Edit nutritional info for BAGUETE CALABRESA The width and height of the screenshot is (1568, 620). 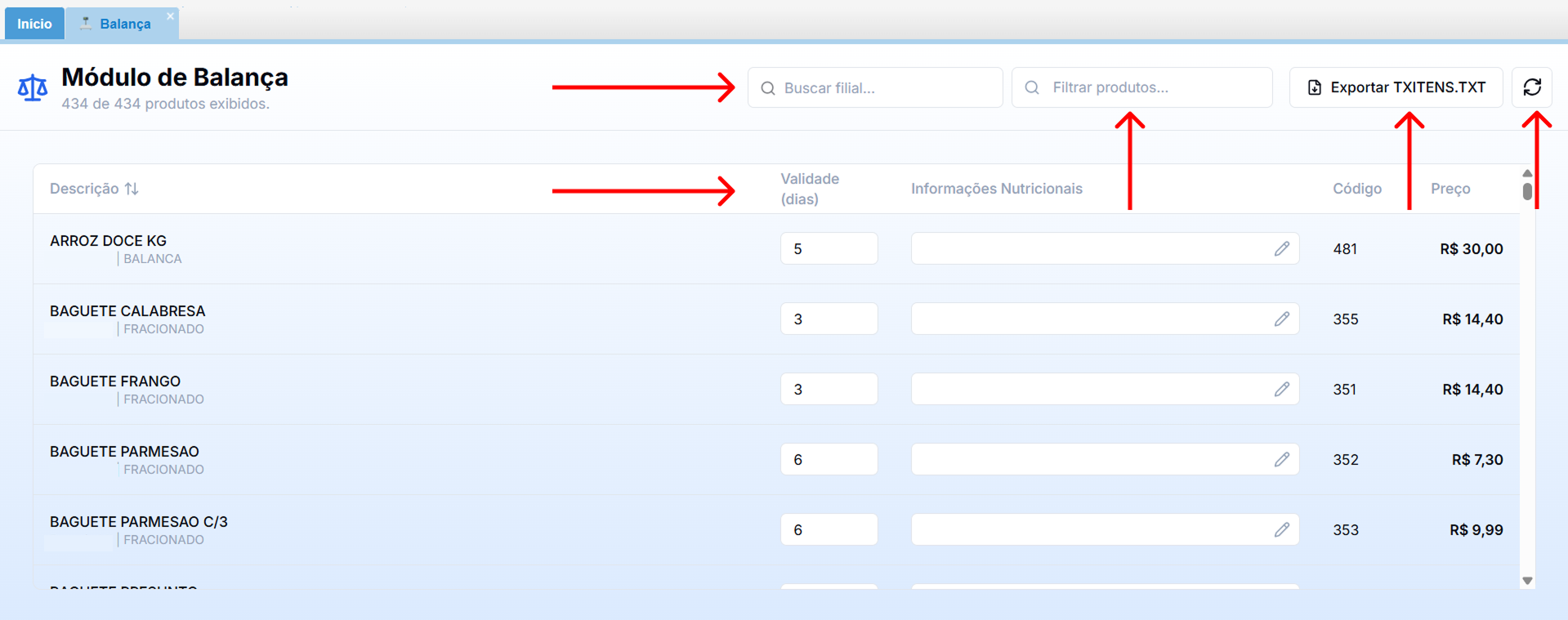point(1281,319)
